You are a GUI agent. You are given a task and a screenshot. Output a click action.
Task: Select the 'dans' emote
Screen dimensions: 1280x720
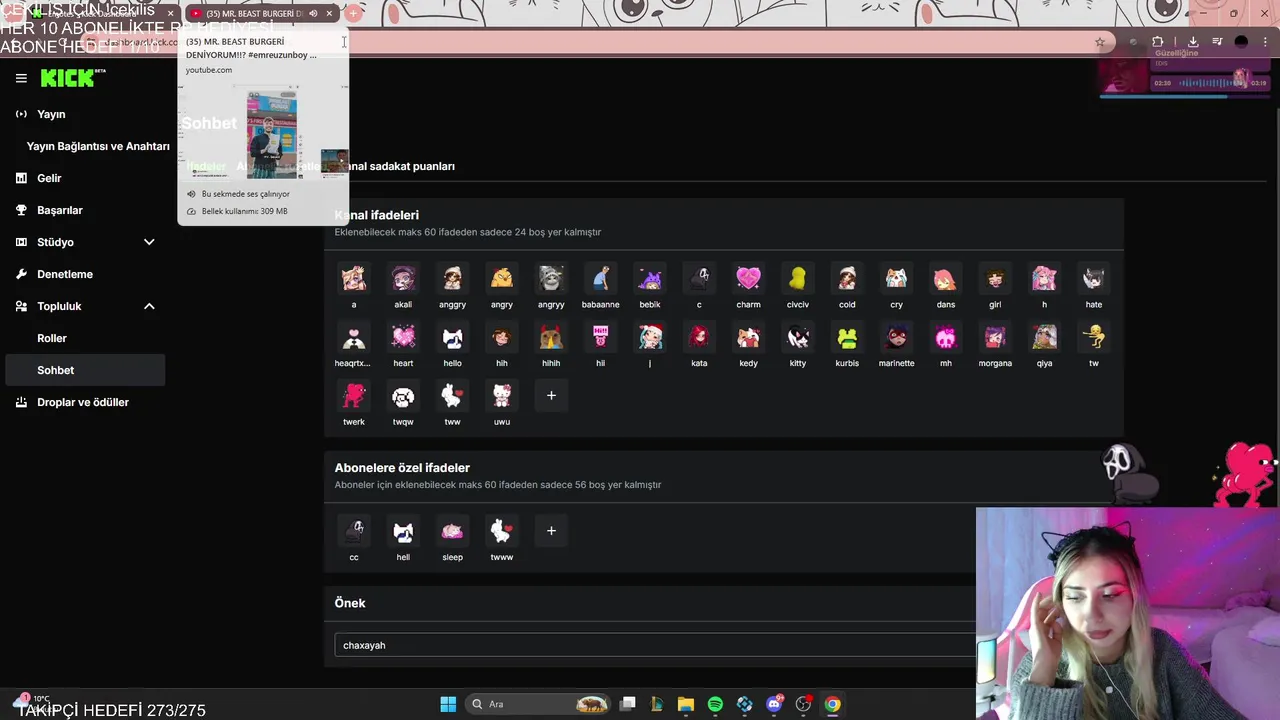pos(945,278)
